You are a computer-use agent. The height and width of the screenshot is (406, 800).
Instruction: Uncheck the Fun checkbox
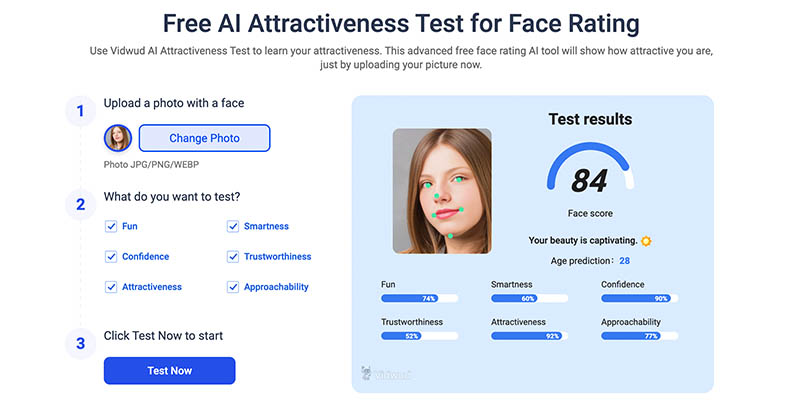[x=111, y=227]
